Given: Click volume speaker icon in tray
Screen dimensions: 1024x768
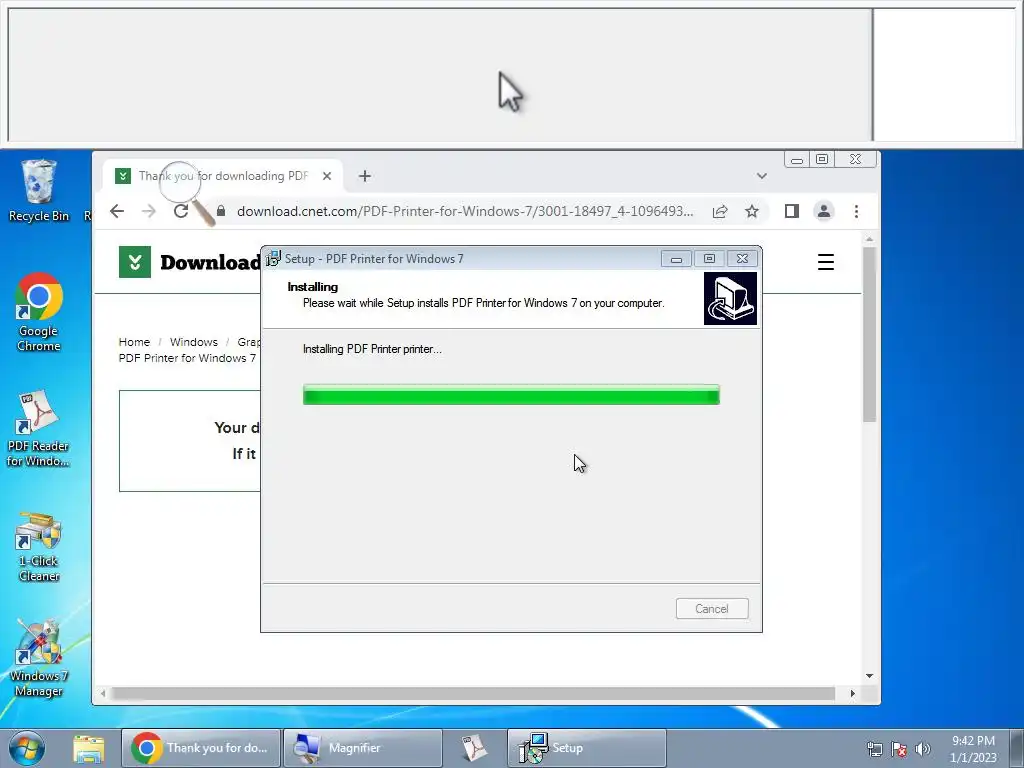Looking at the screenshot, I should [x=923, y=749].
